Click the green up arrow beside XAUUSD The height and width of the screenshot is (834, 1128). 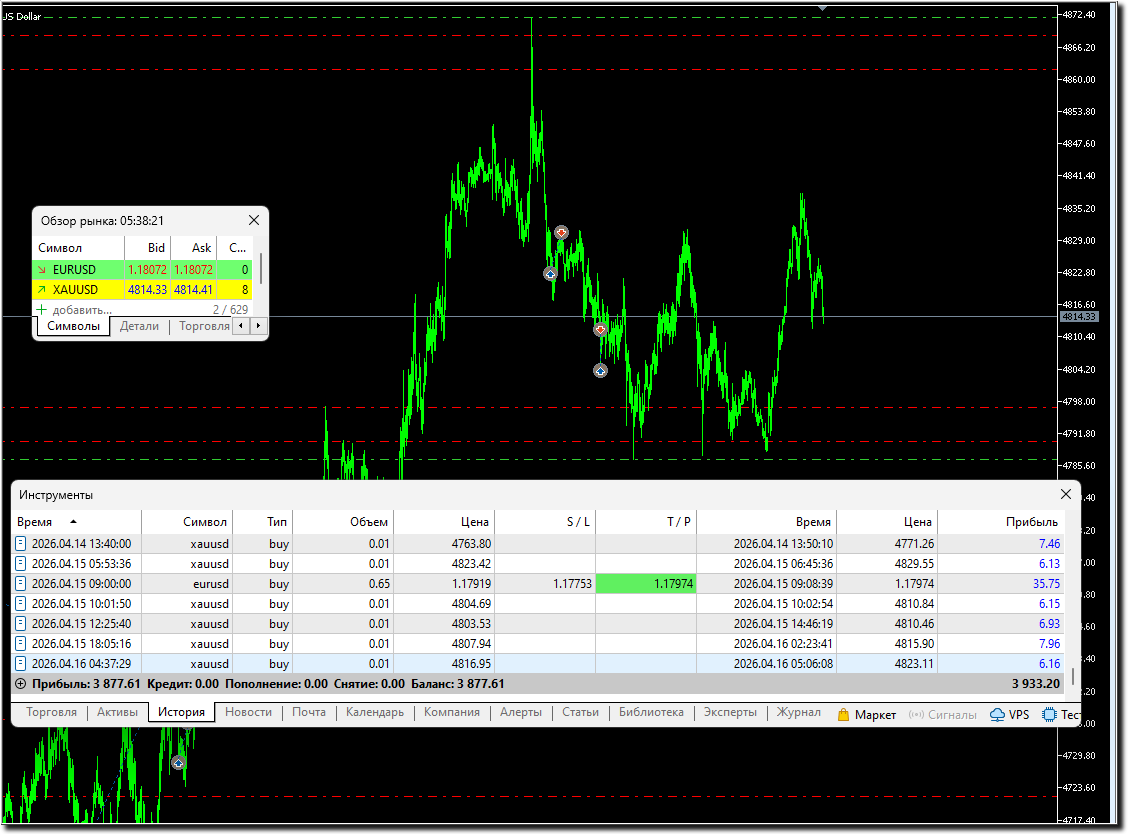[x=41, y=290]
